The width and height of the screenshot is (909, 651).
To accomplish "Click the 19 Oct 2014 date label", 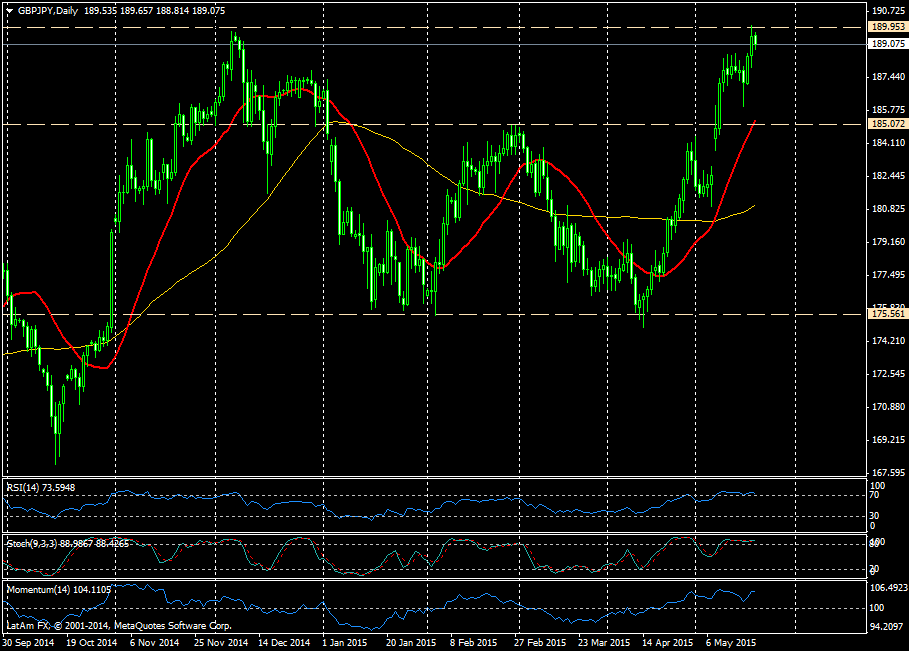I will point(91,643).
